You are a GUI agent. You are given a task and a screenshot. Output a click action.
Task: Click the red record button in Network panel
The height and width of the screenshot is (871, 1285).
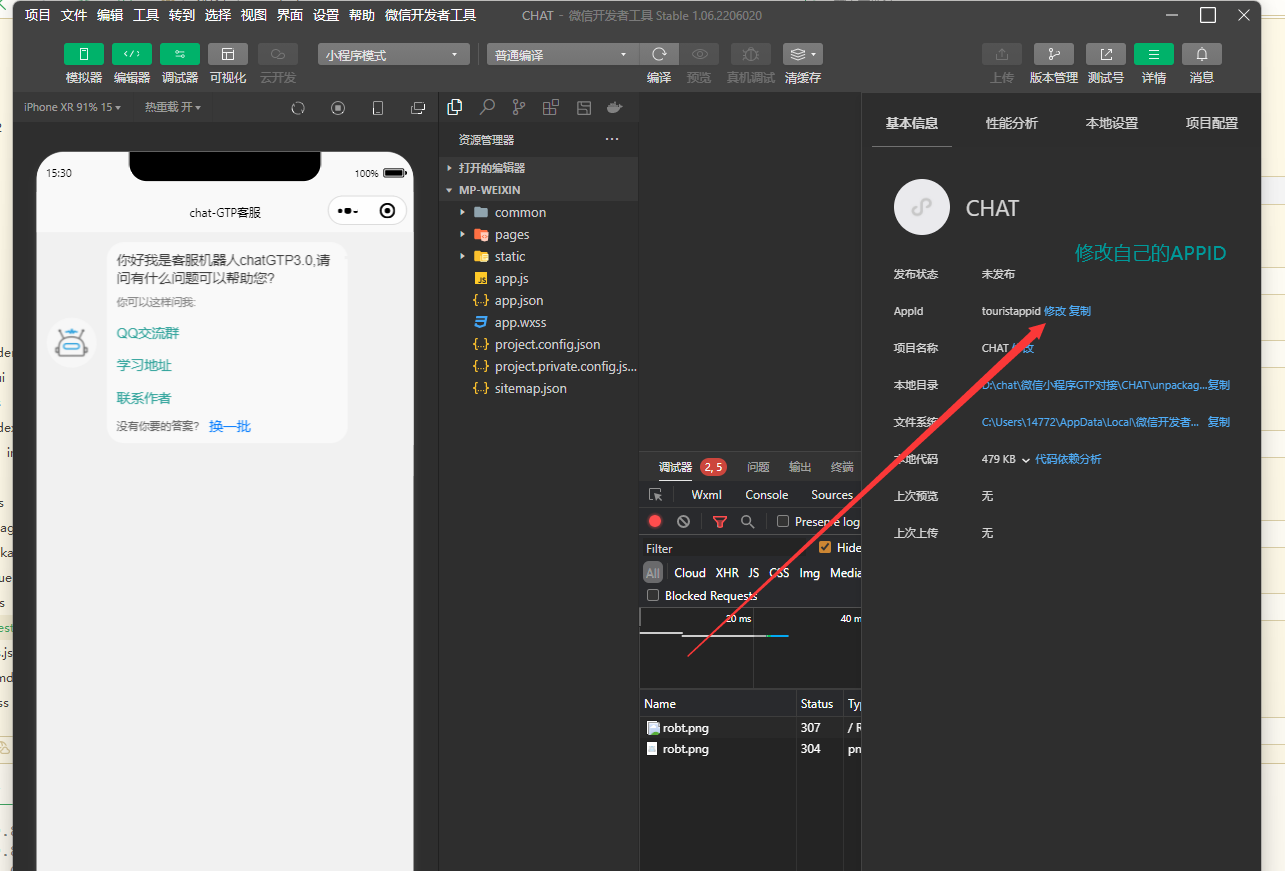point(655,521)
